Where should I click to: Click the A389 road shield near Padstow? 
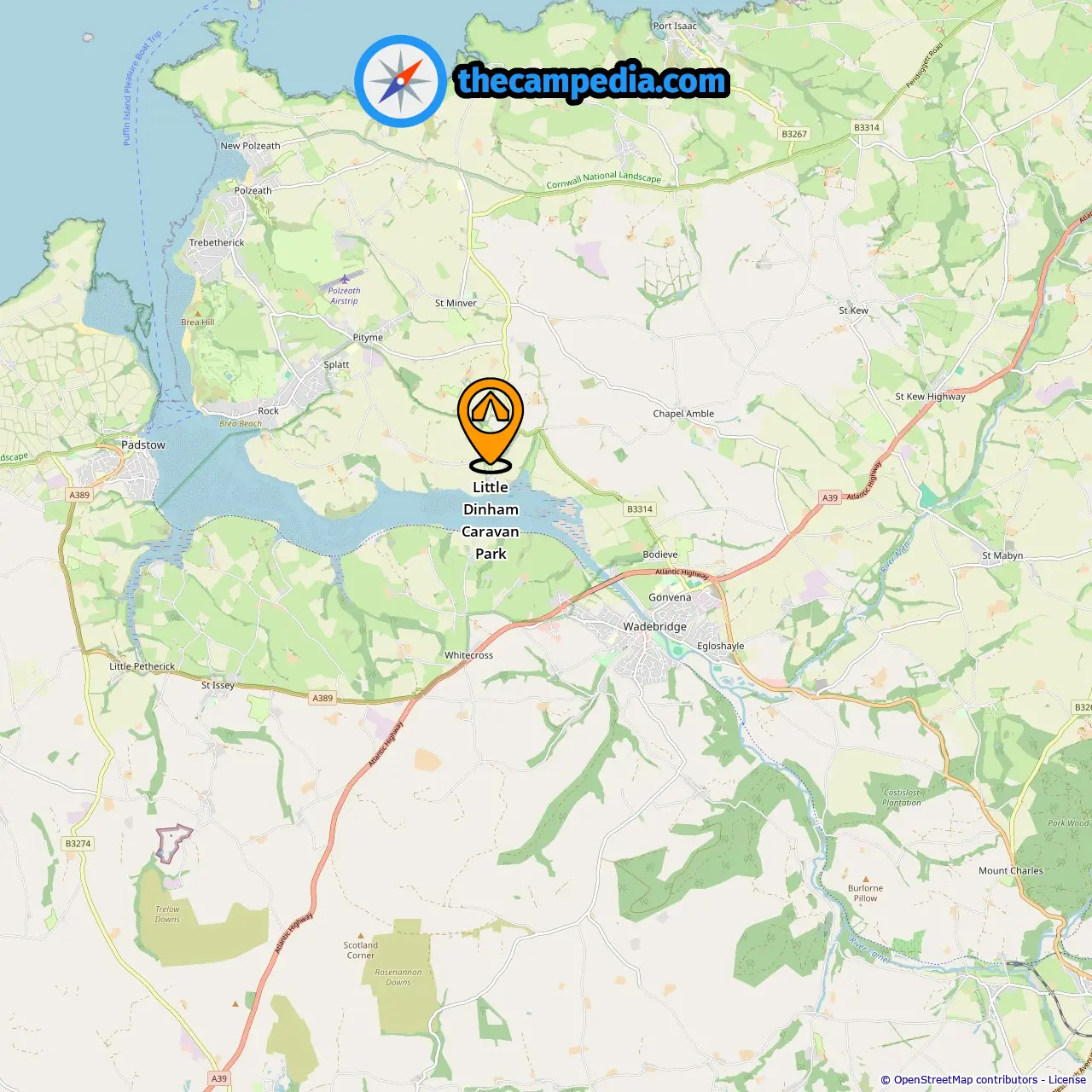click(x=79, y=495)
